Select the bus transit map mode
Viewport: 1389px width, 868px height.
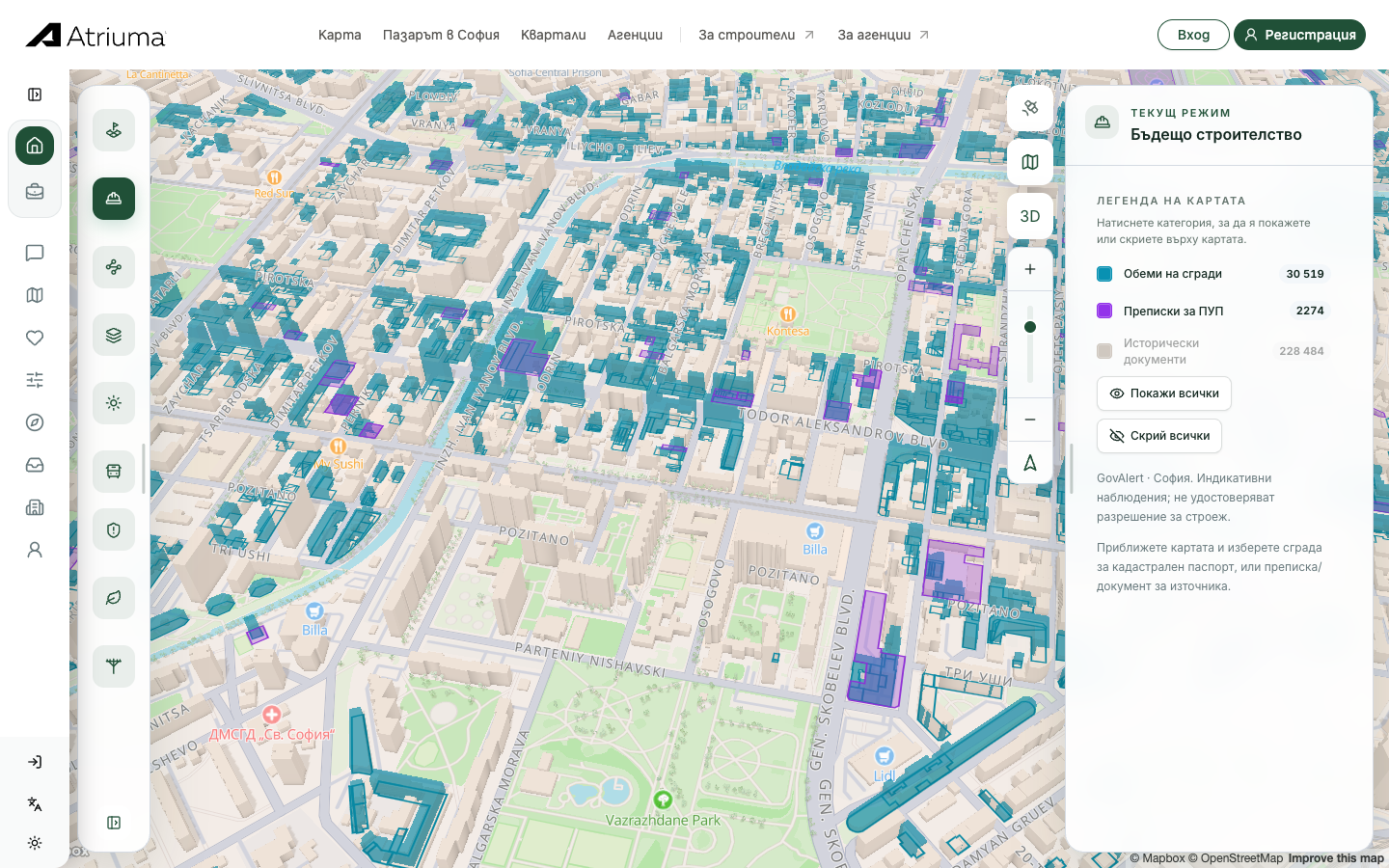pos(114,472)
